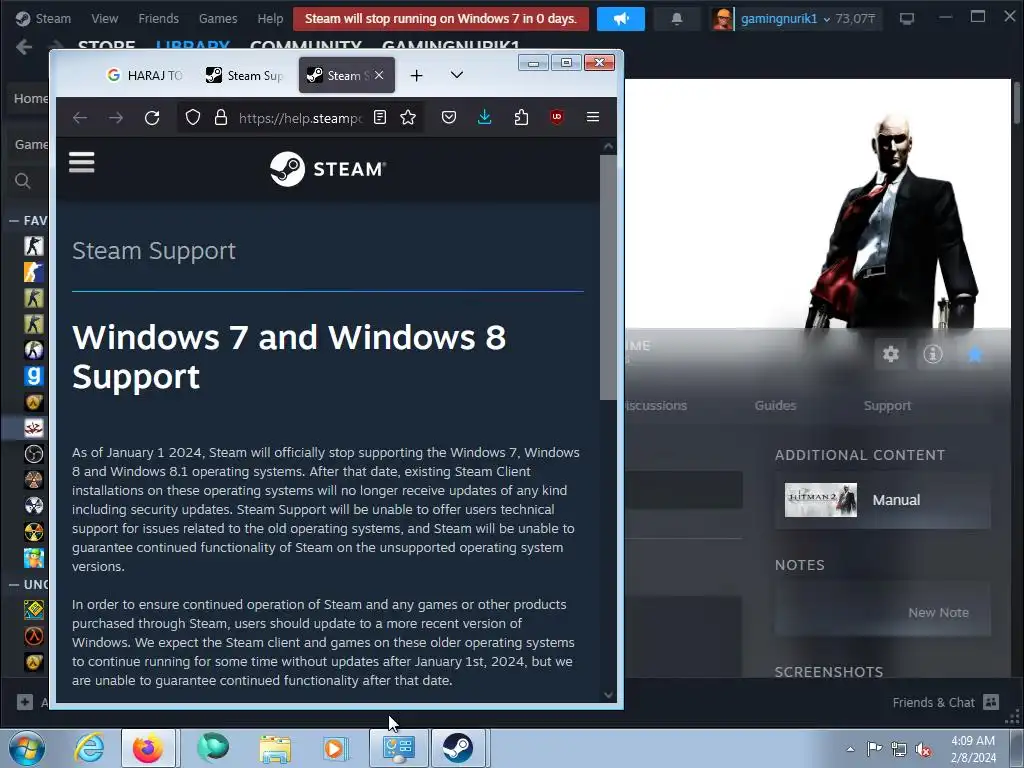
Task: Open the media player taskbar icon
Action: 334,748
